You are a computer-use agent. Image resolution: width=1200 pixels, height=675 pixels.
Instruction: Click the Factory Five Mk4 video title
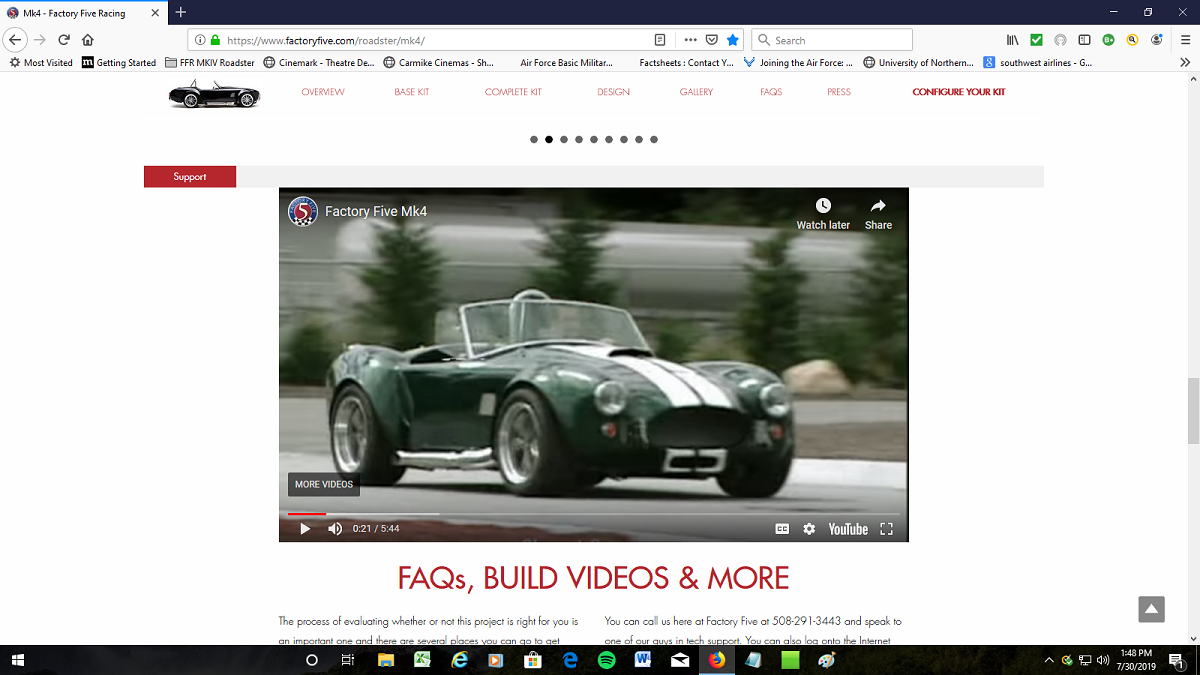[376, 212]
